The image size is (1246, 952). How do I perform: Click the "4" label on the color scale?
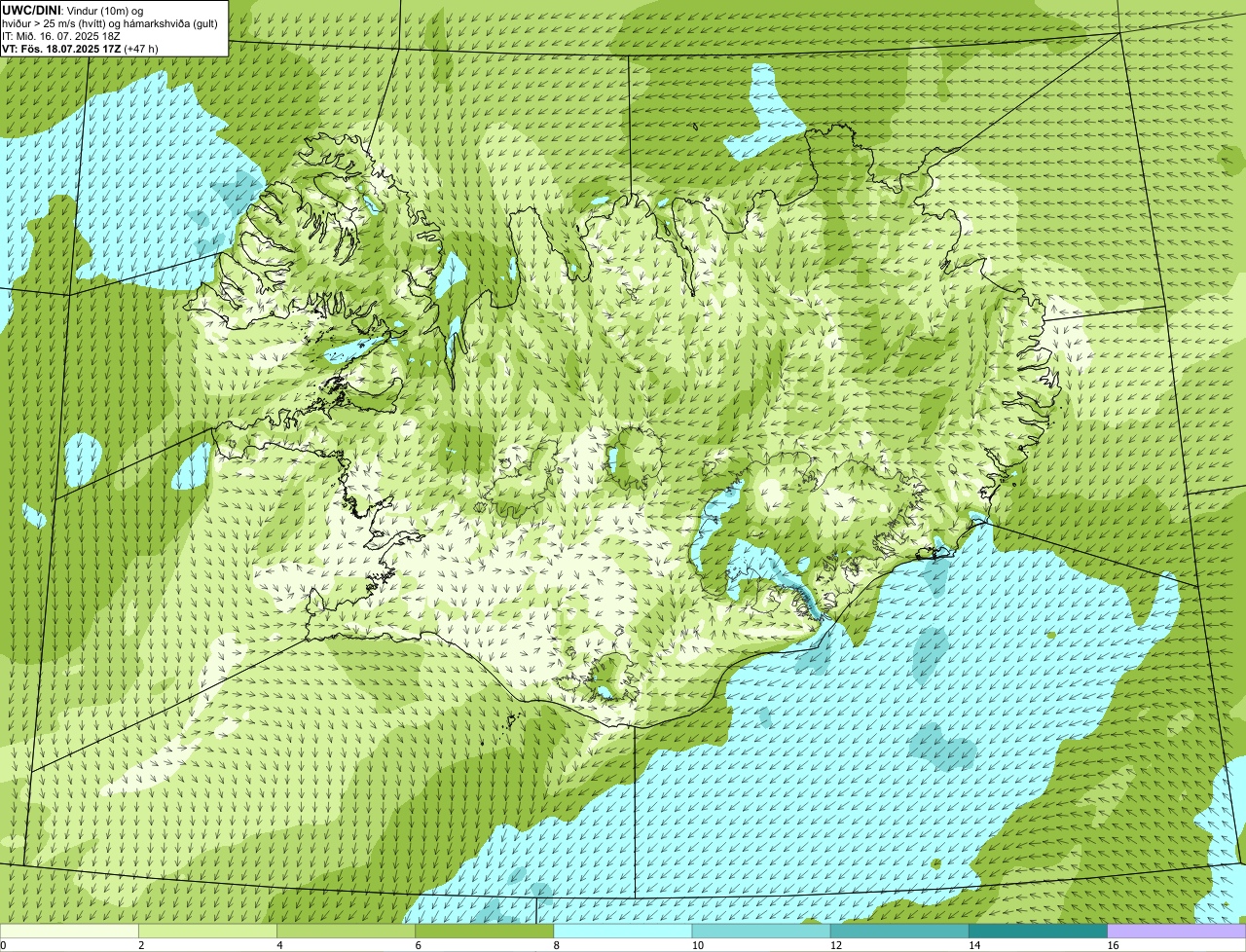(279, 945)
